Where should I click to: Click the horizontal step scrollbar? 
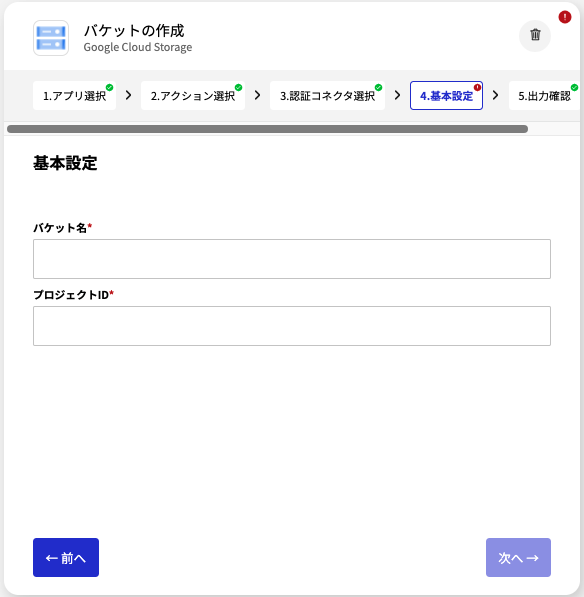click(x=267, y=129)
